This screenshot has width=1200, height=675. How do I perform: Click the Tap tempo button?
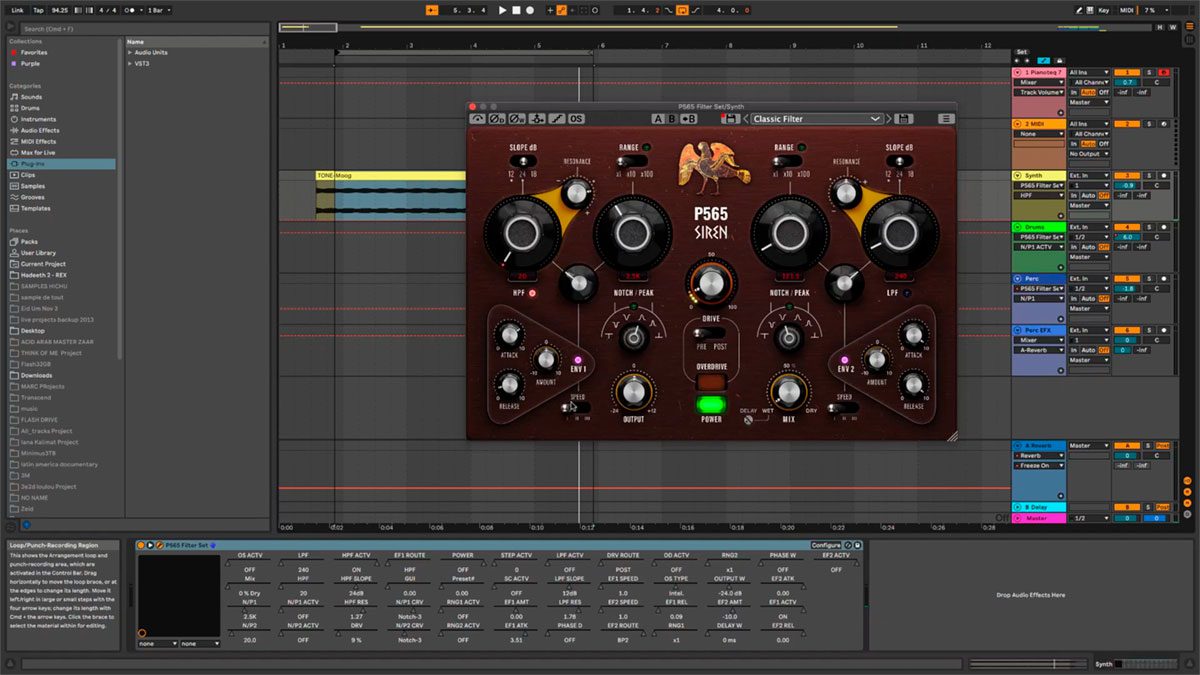pyautogui.click(x=37, y=10)
